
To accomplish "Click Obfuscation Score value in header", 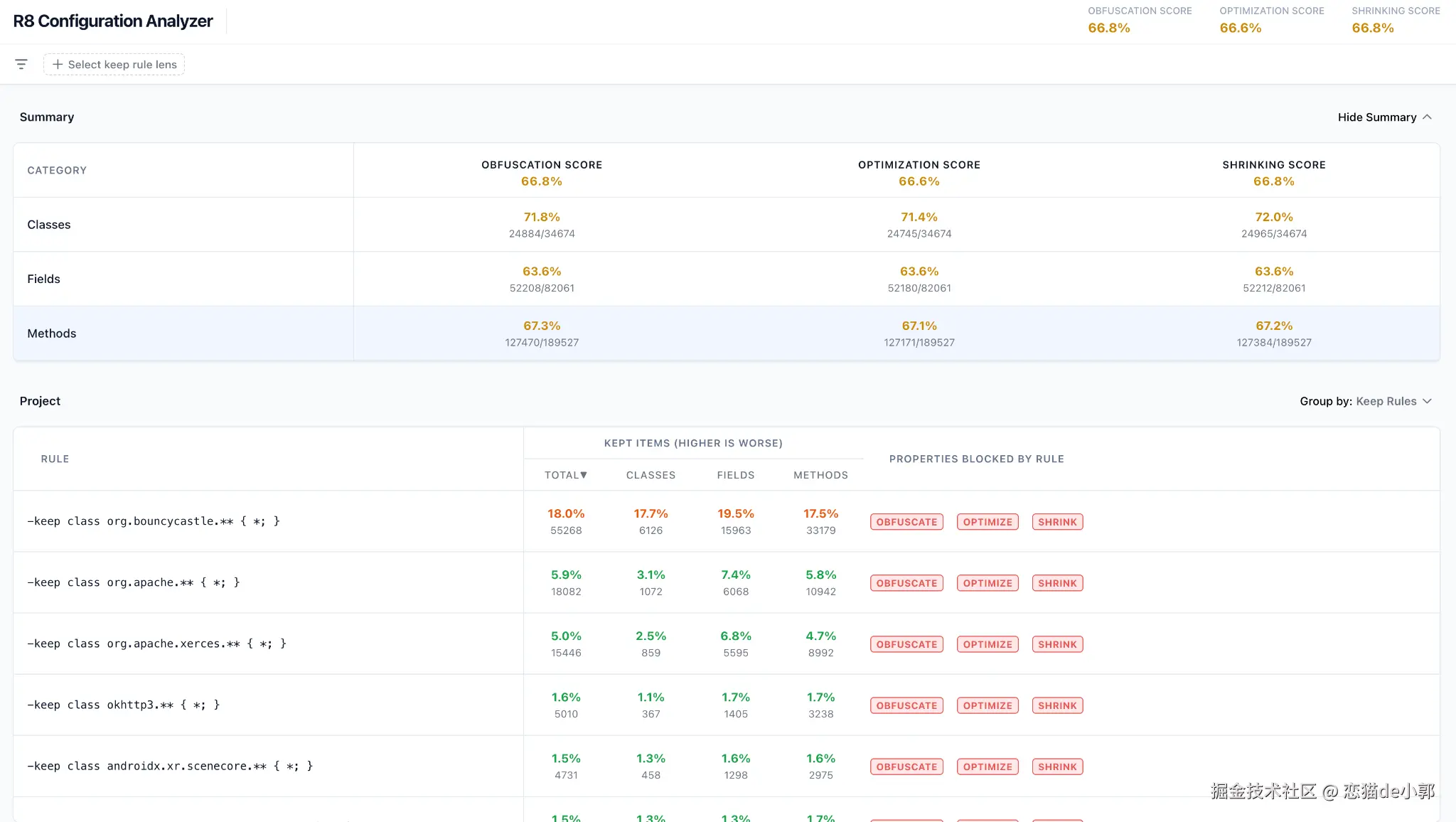I will [x=1108, y=28].
